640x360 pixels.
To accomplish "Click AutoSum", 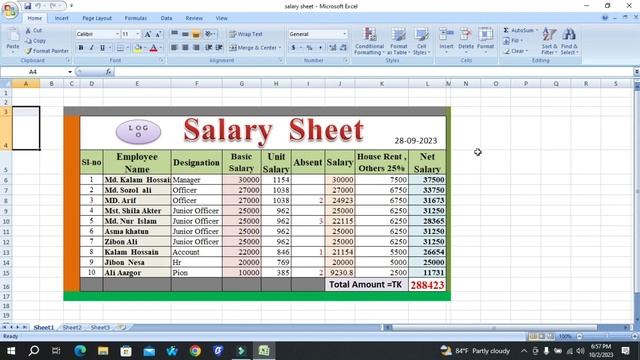I will click(x=519, y=30).
